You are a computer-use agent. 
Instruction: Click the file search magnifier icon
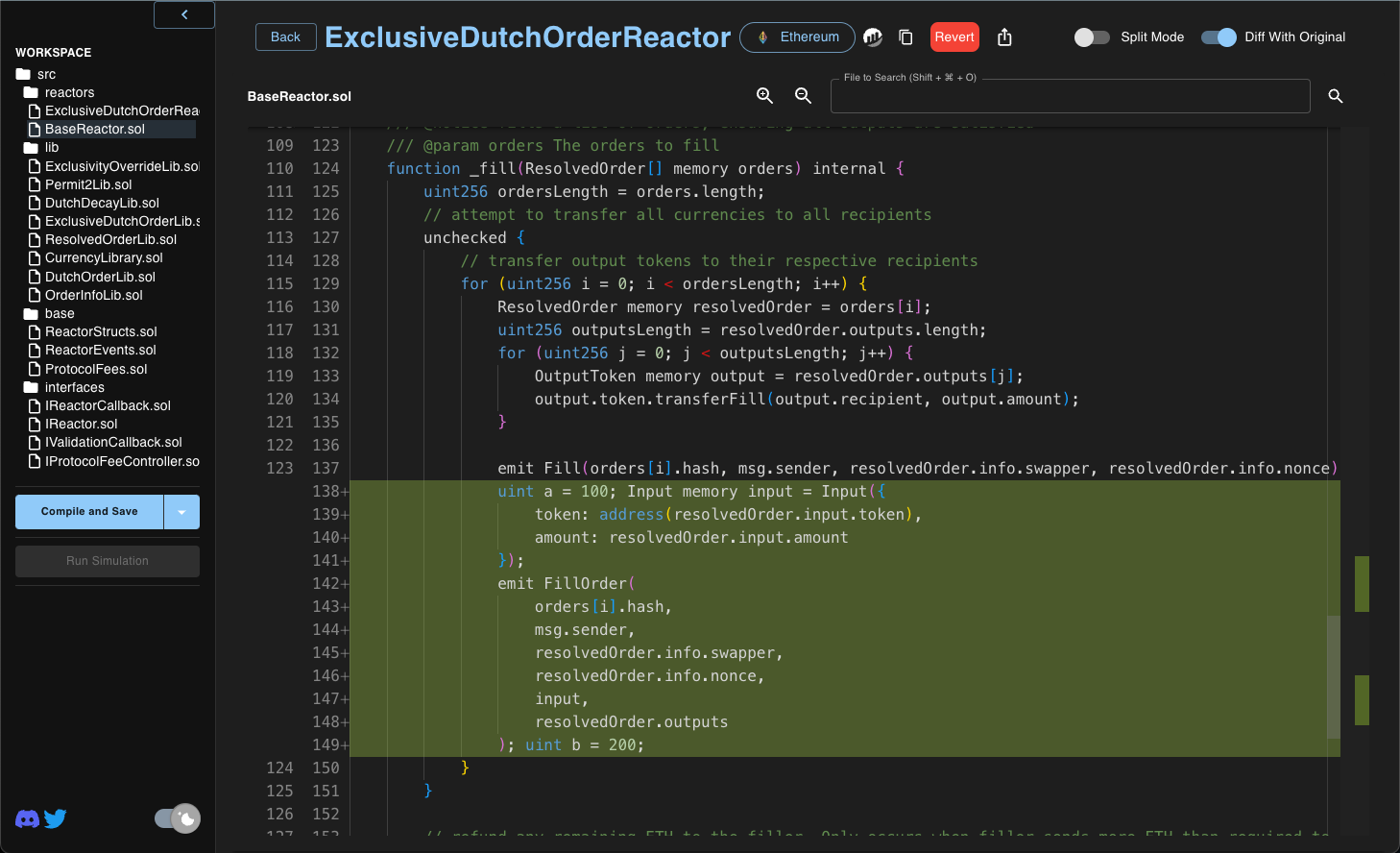[1335, 96]
